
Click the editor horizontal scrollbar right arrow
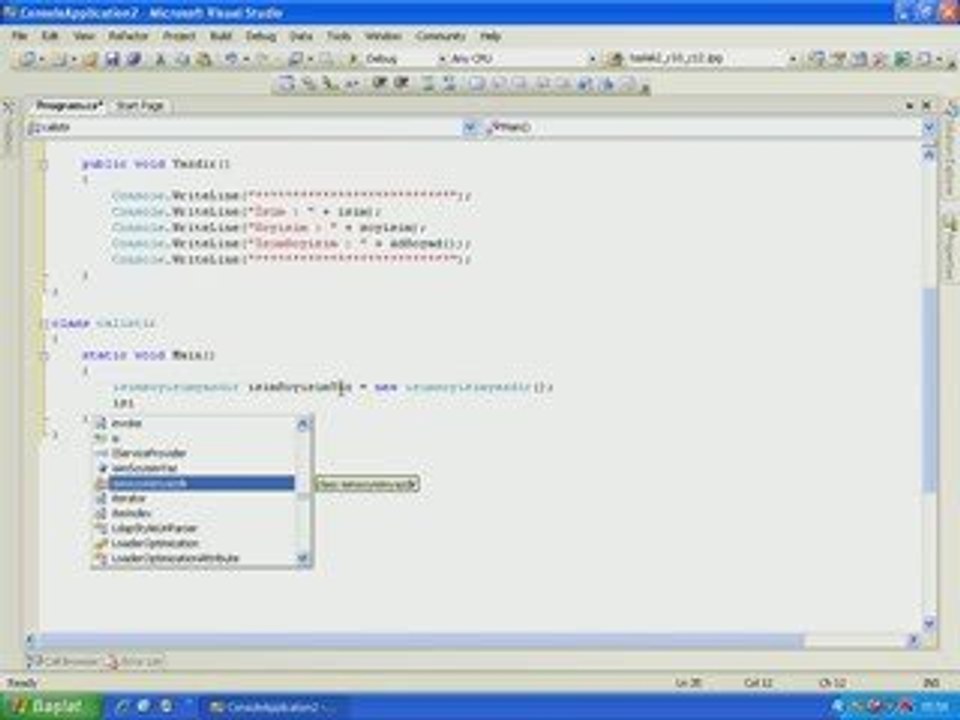point(913,640)
